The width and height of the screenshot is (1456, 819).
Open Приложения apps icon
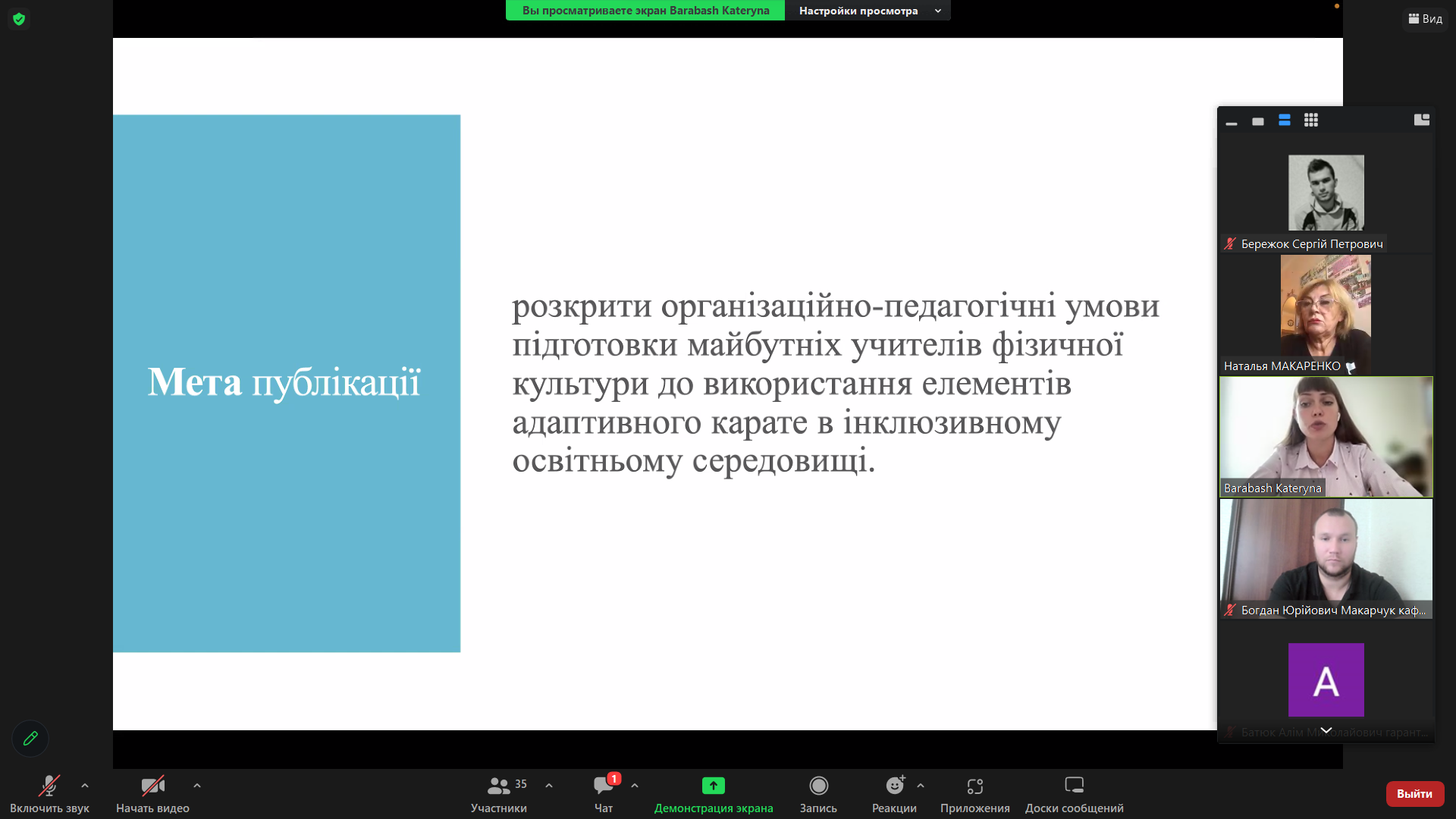click(x=974, y=793)
